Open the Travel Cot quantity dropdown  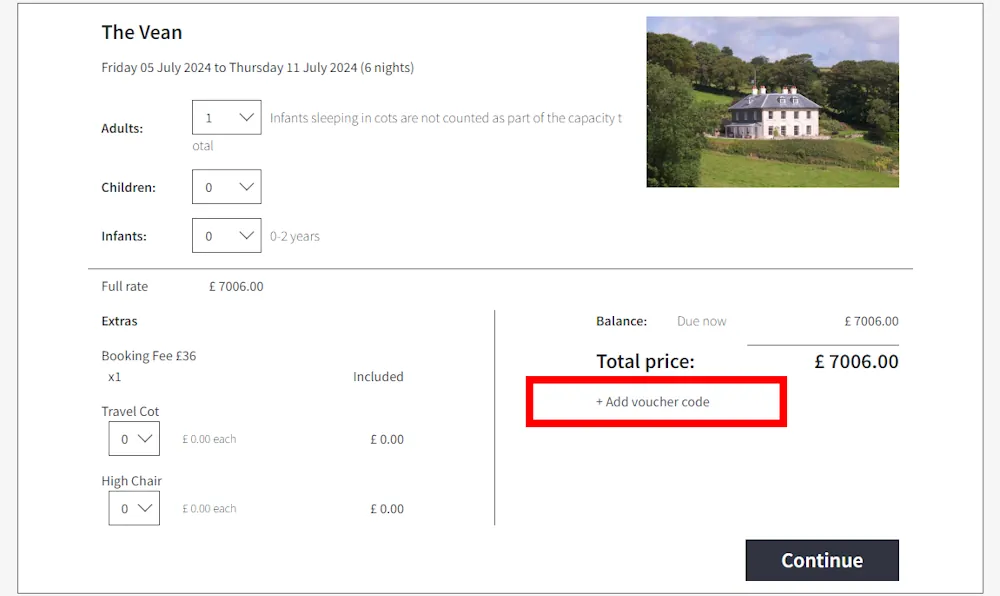133,439
